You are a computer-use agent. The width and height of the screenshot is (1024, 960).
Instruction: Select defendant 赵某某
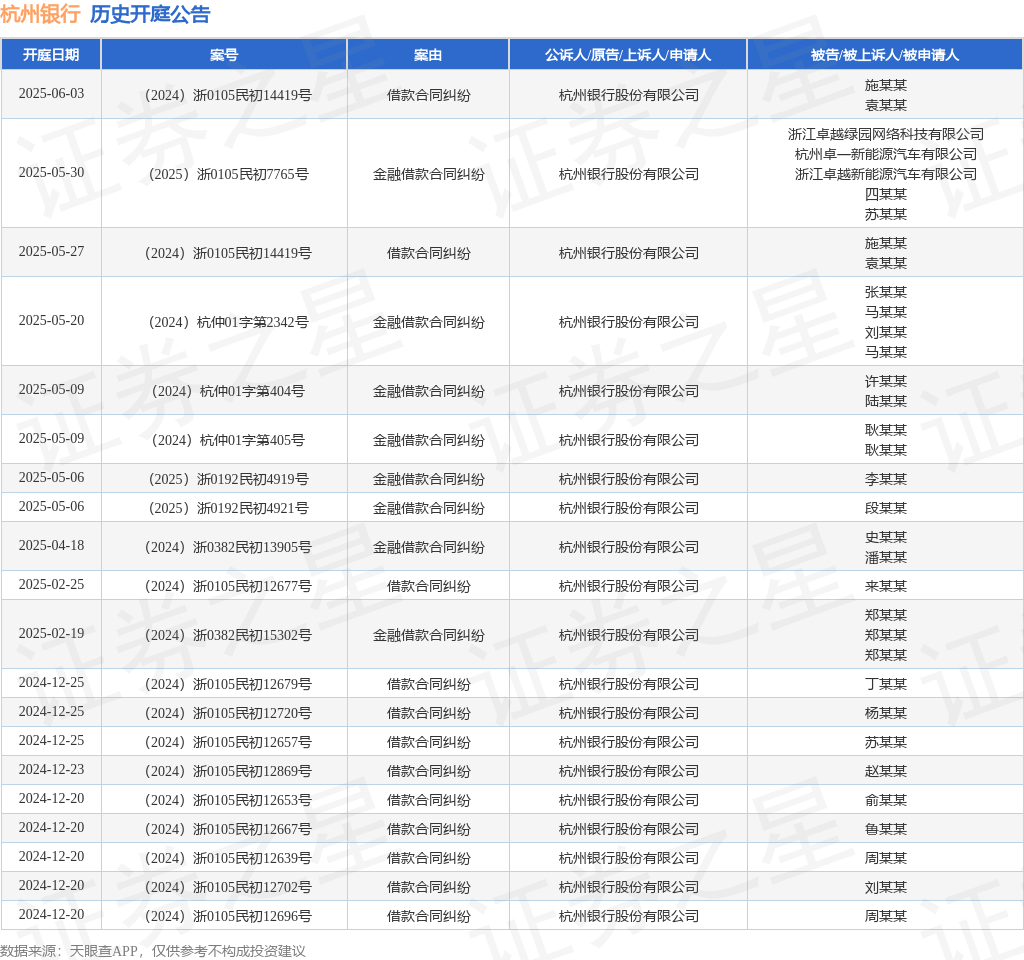coord(886,771)
